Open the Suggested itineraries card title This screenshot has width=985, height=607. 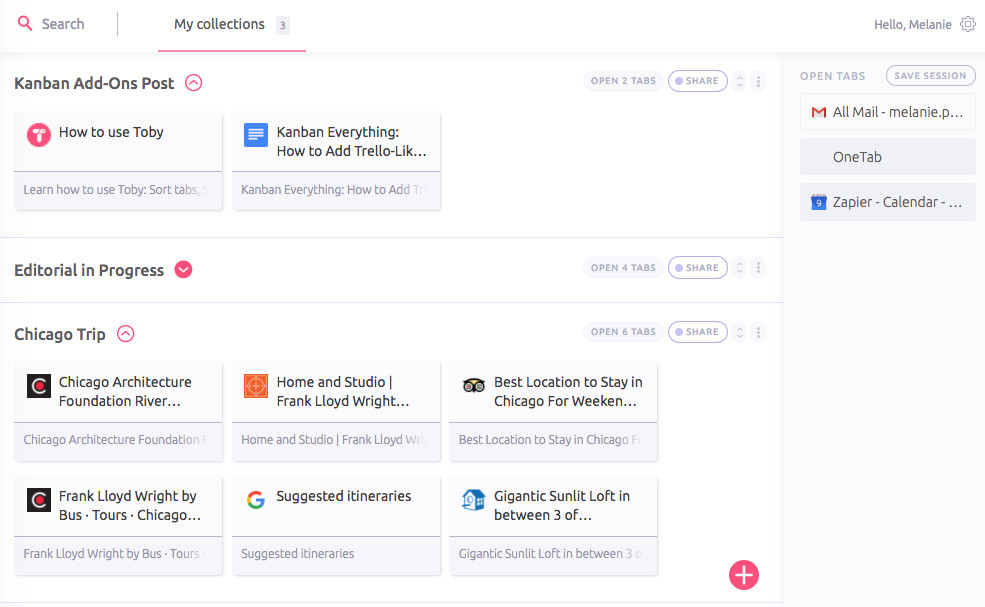point(344,496)
